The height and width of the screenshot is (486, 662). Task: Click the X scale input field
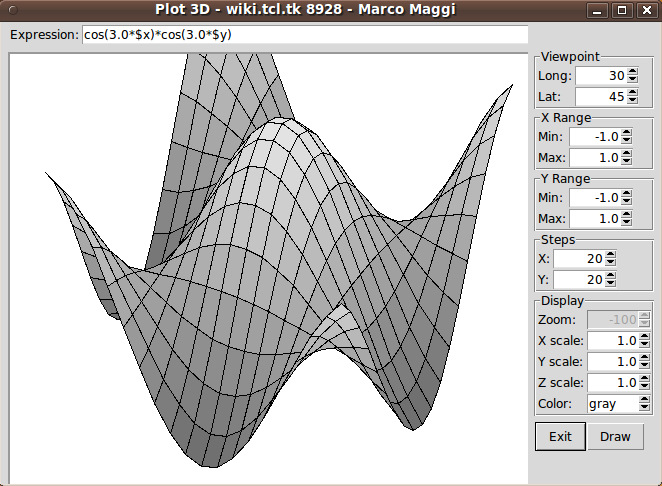[613, 340]
